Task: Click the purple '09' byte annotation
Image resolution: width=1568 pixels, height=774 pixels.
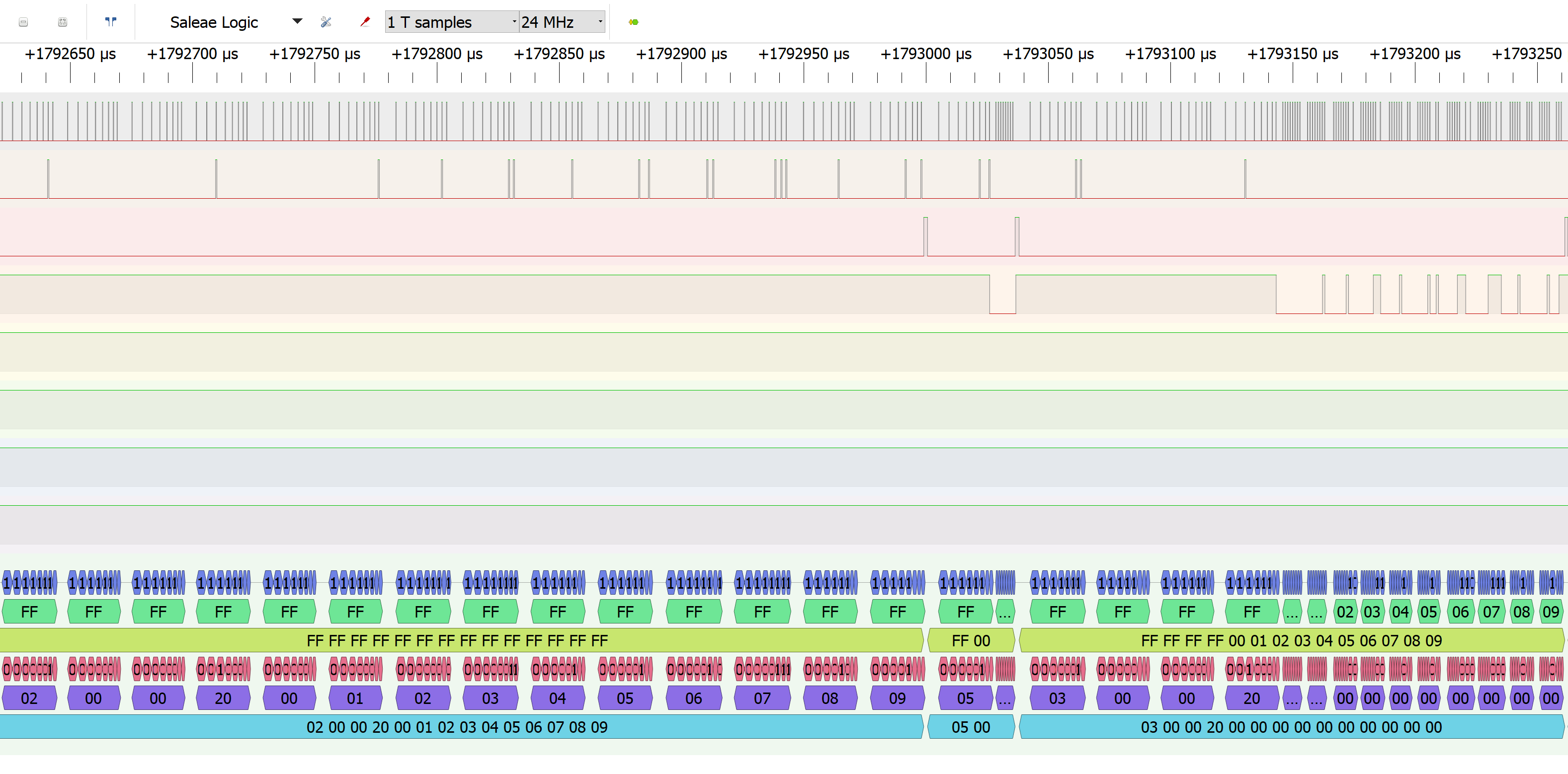Action: tap(898, 698)
